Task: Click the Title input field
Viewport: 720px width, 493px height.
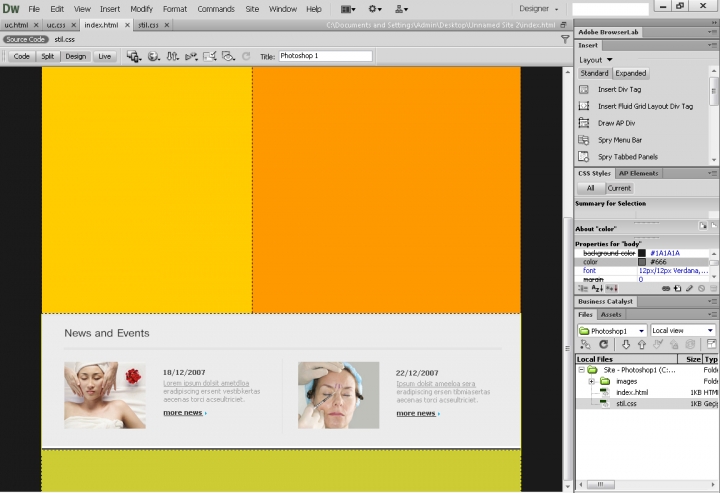Action: pos(325,56)
